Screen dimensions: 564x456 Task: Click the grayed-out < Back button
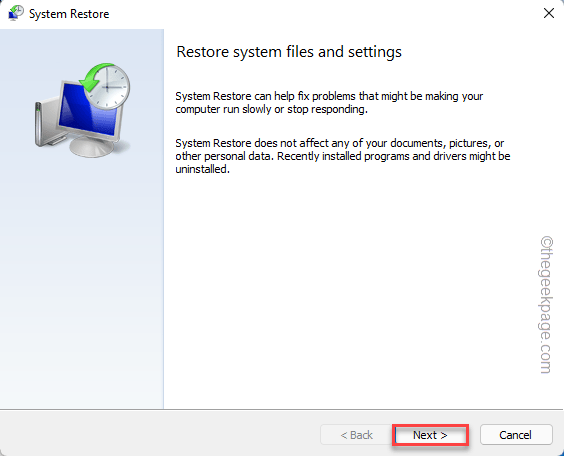(356, 435)
